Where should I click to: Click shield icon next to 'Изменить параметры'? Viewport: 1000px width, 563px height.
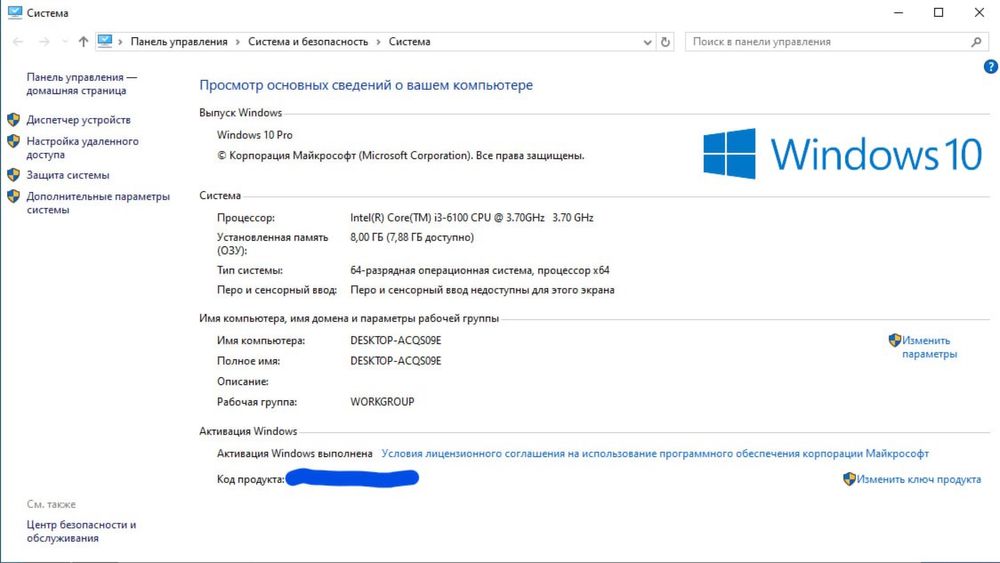[895, 340]
